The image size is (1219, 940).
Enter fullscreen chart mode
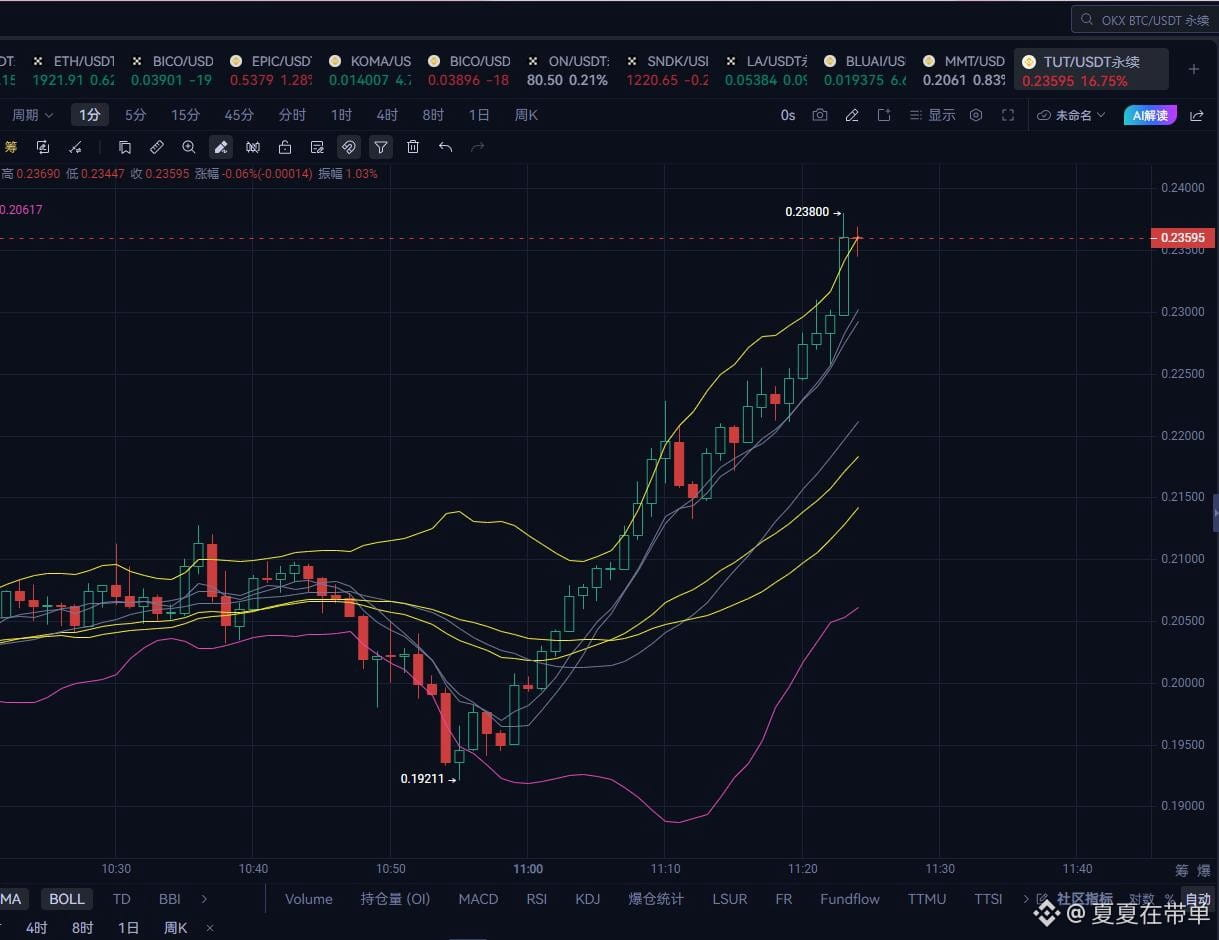click(1008, 115)
